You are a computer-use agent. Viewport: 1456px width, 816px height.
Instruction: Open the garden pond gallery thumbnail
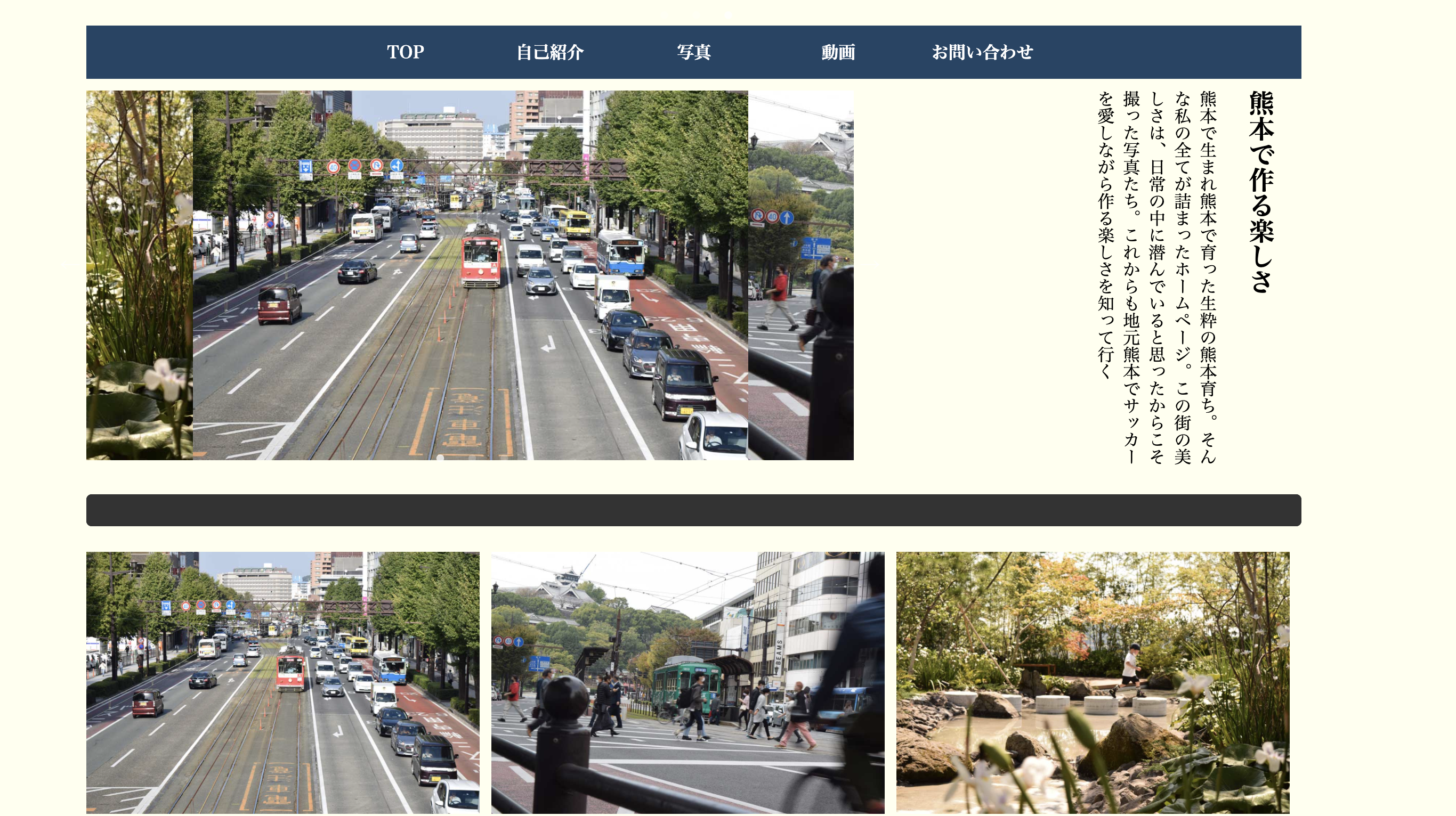(1092, 682)
